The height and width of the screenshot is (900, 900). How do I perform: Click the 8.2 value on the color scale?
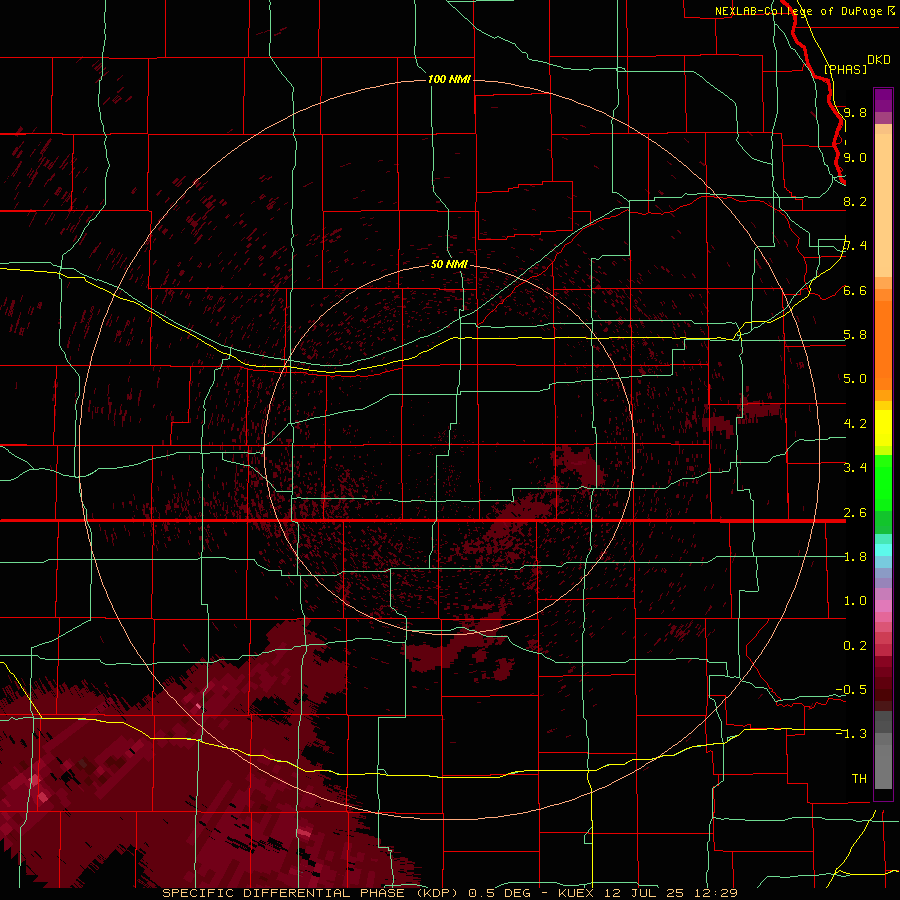[x=855, y=201]
